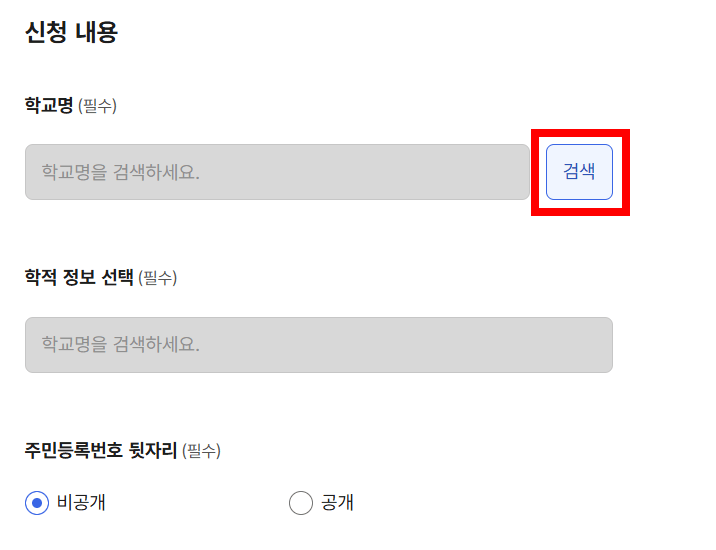
Task: Click the (필수) marker beside 학교명
Action: tap(97, 106)
